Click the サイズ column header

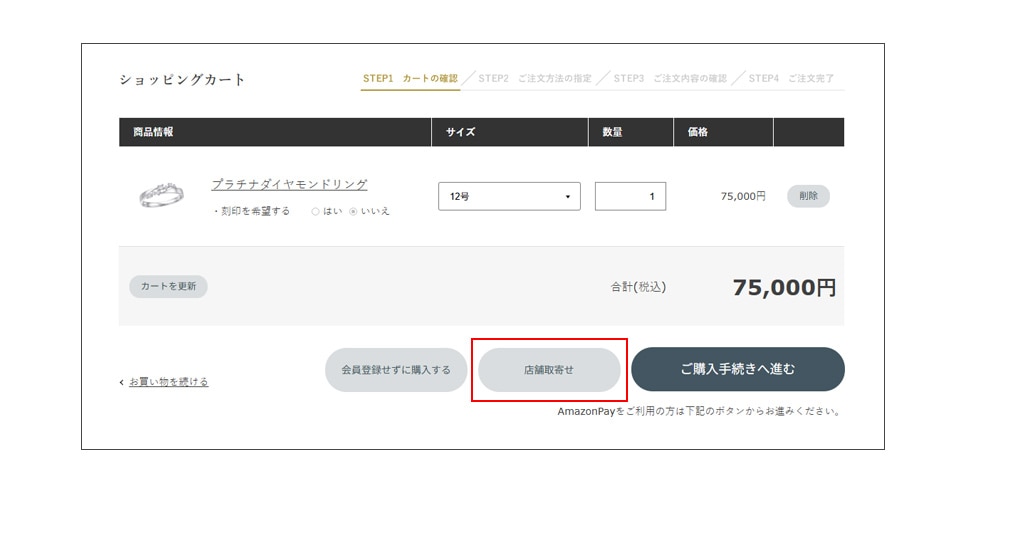point(460,132)
